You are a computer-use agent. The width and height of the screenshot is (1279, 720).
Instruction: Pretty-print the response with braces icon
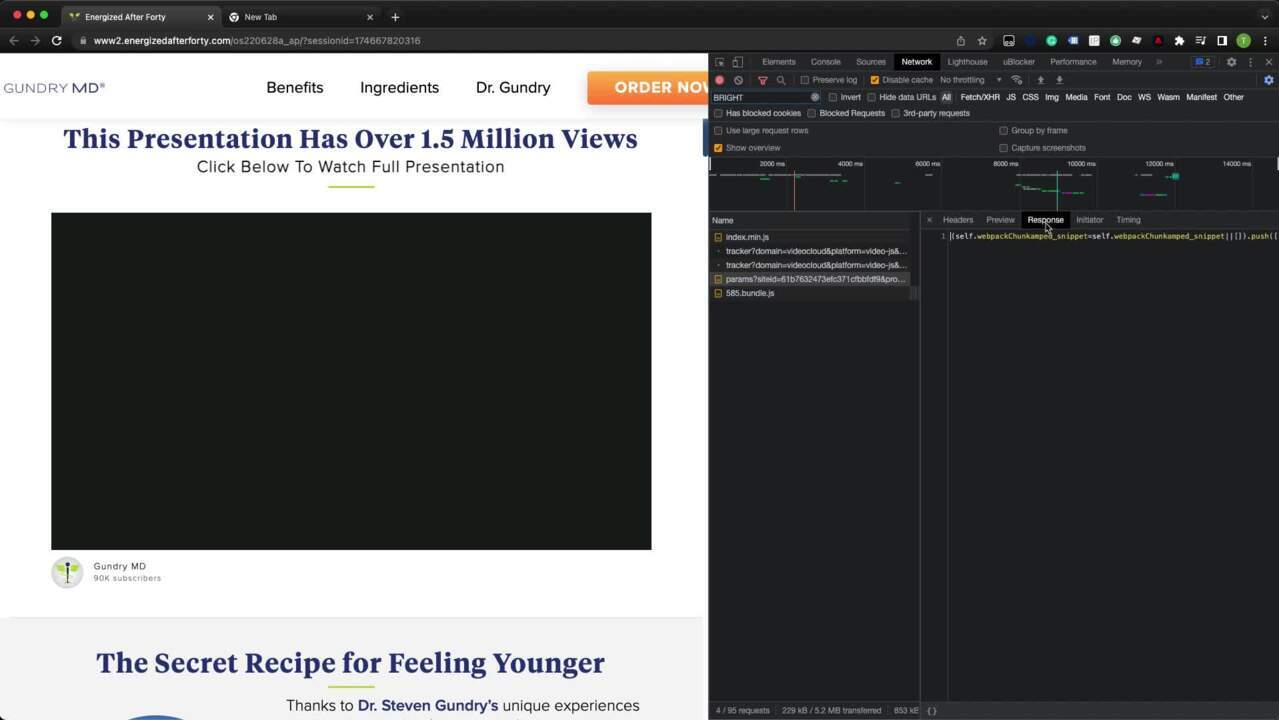click(x=932, y=710)
